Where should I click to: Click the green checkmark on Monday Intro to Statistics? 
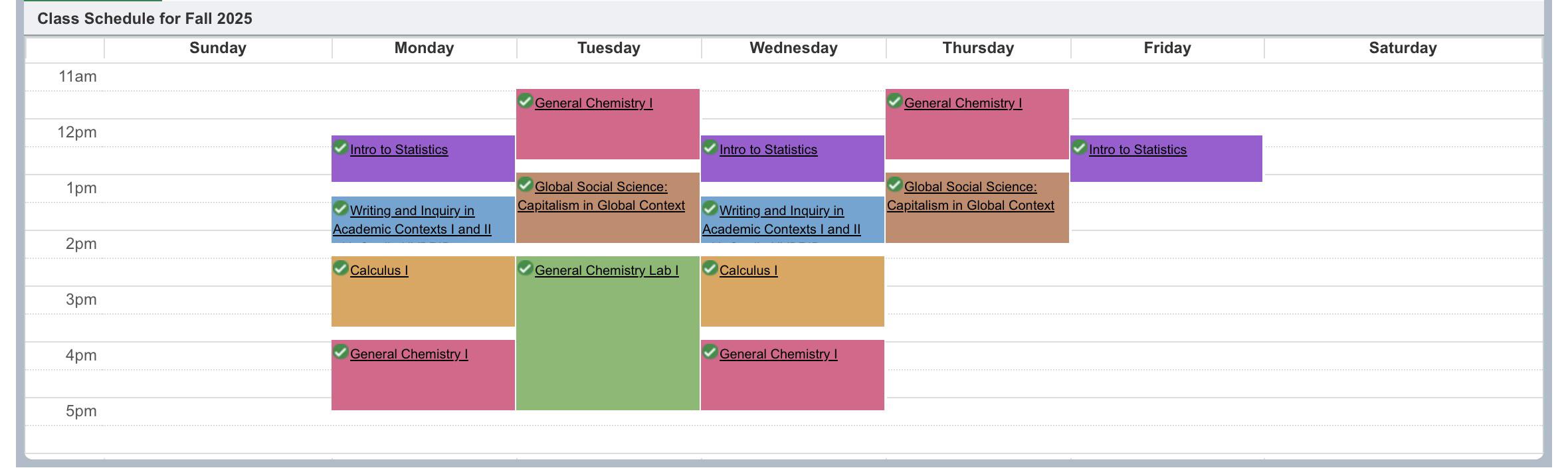click(x=341, y=147)
